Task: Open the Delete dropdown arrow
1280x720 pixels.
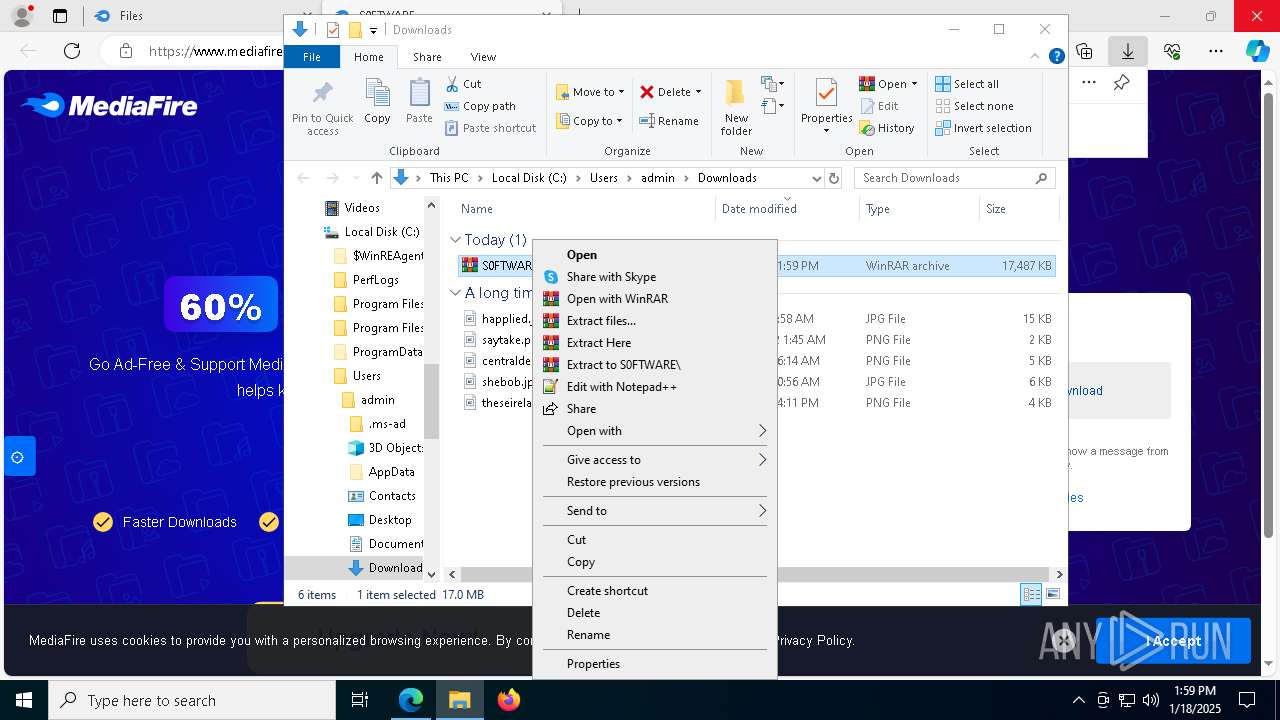Action: pos(698,92)
